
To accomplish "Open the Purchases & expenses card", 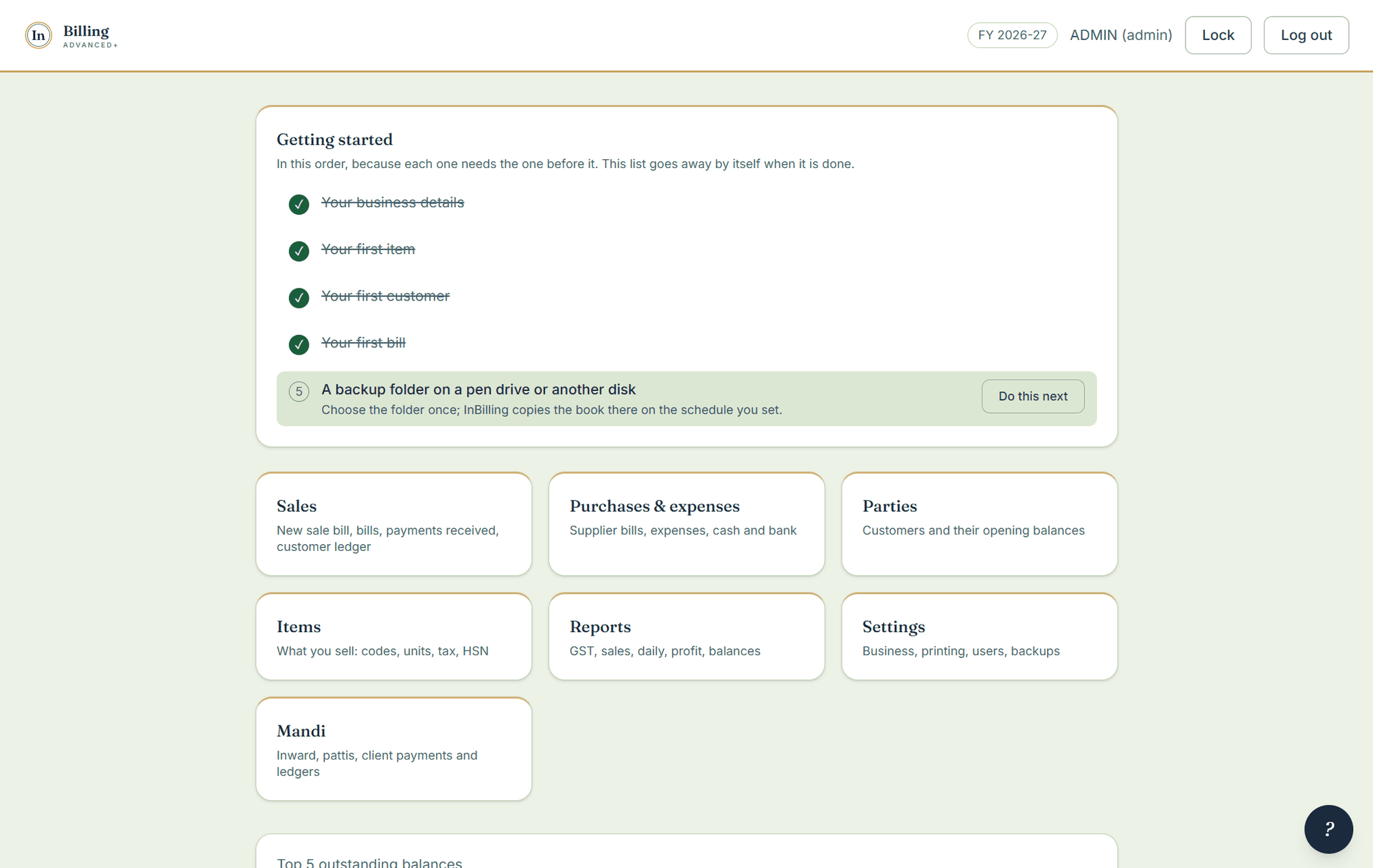I will 686,524.
